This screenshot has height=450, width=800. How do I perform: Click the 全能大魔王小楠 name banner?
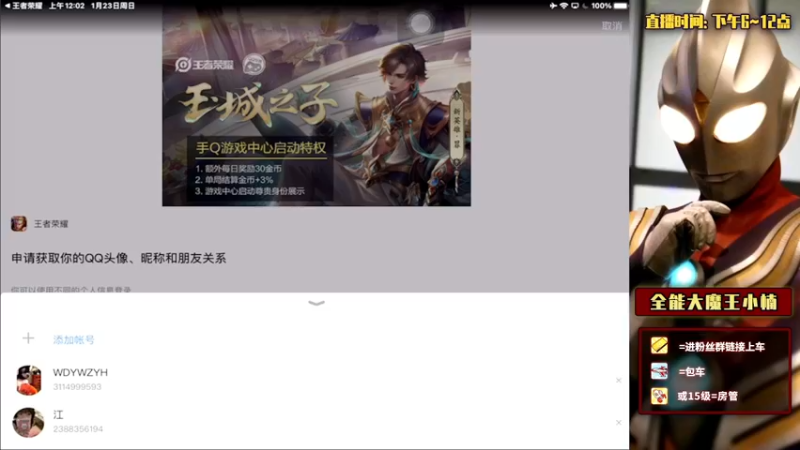pos(713,302)
